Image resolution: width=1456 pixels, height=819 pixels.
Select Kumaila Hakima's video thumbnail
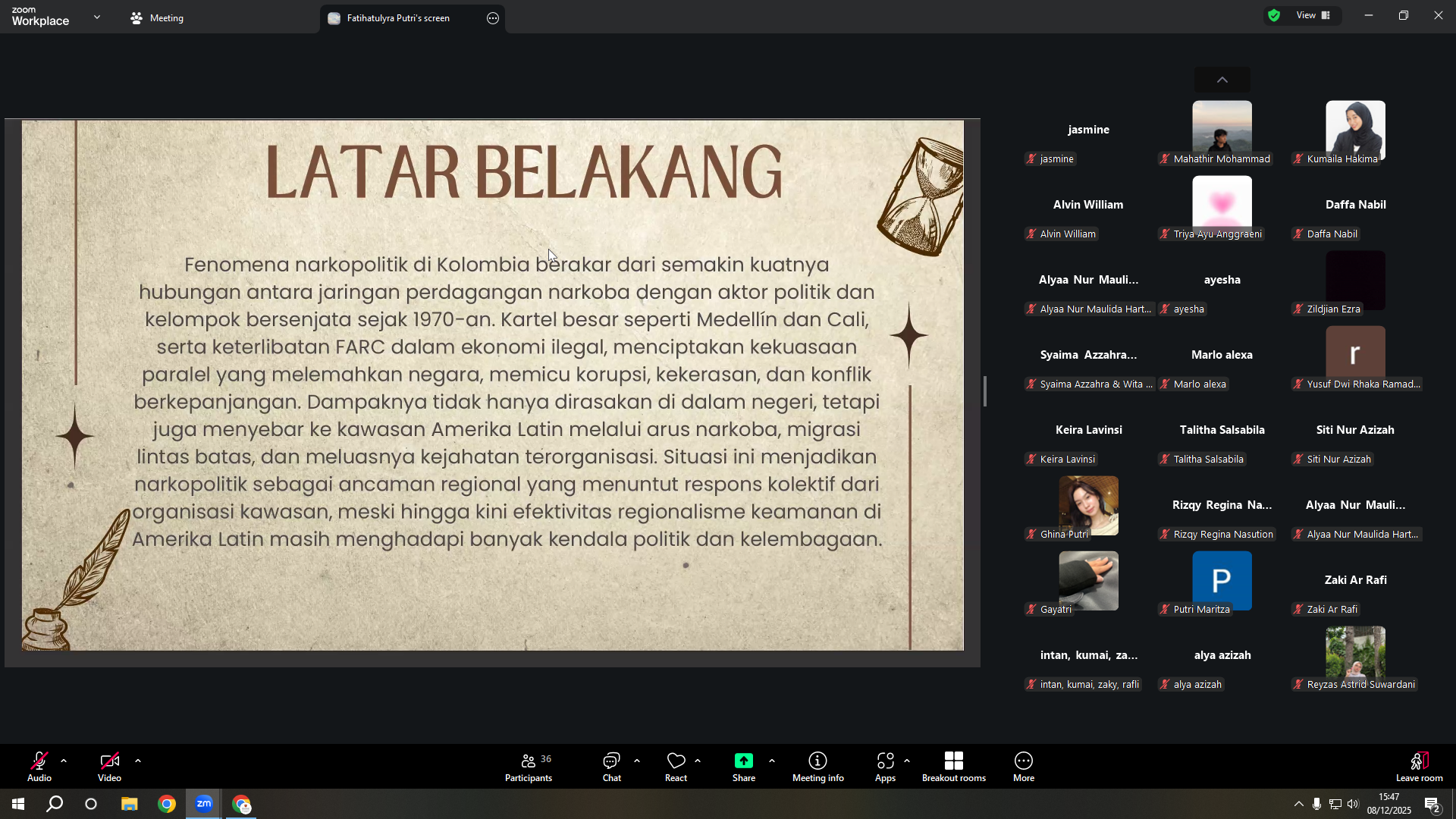pyautogui.click(x=1356, y=130)
